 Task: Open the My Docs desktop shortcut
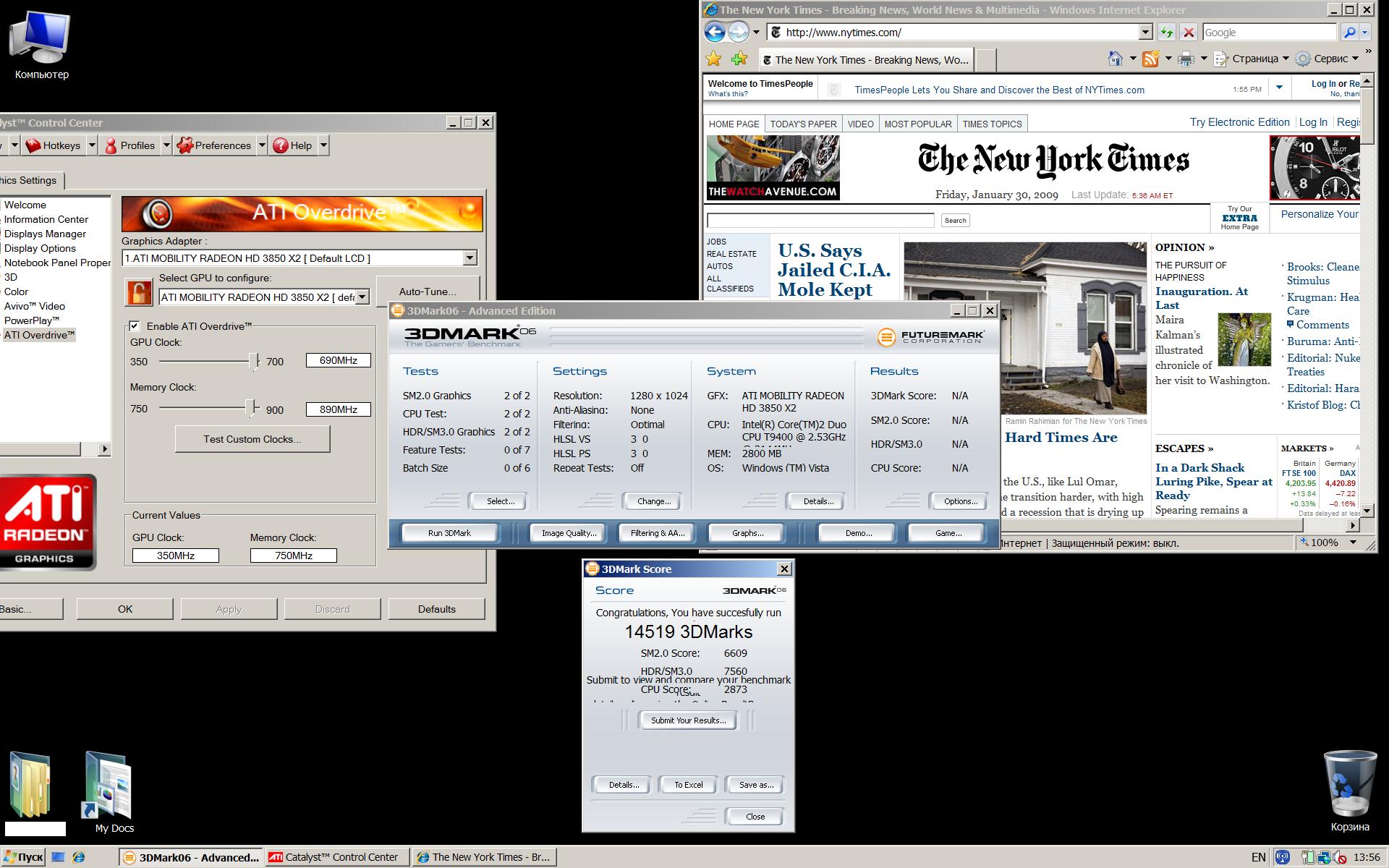109,791
